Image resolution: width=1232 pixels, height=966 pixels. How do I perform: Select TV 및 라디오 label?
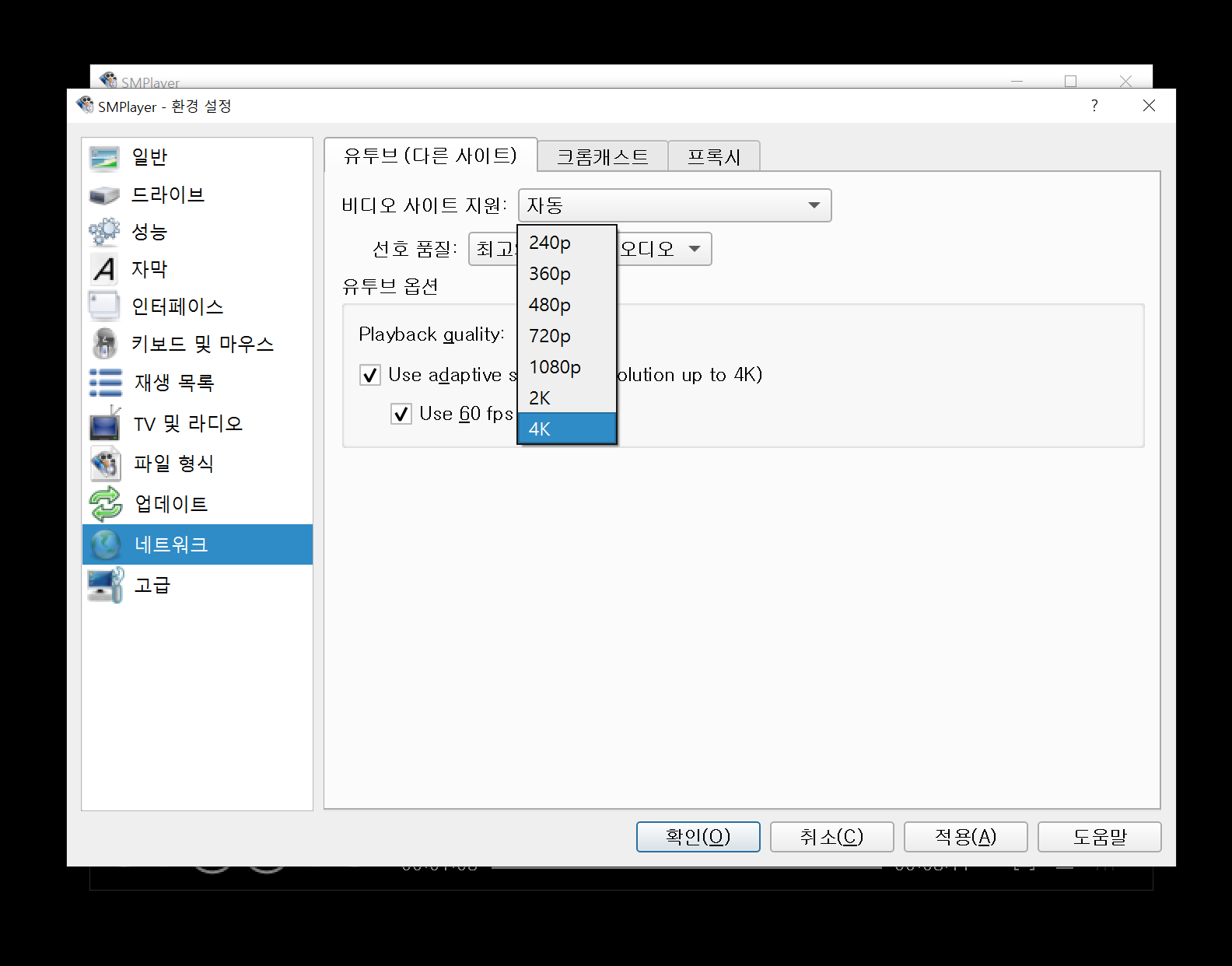point(188,423)
